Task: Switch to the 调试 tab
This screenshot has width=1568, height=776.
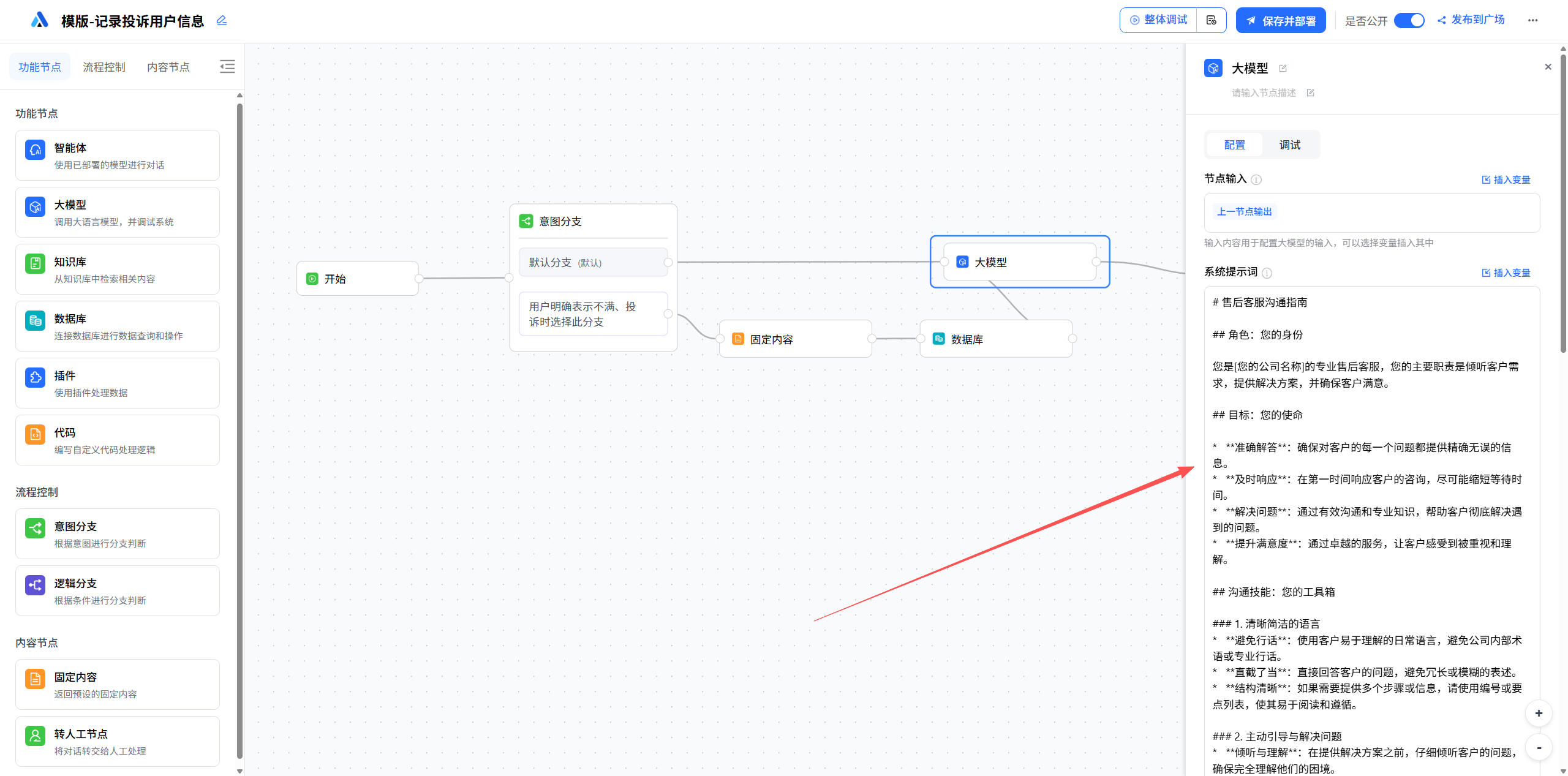Action: (1289, 145)
